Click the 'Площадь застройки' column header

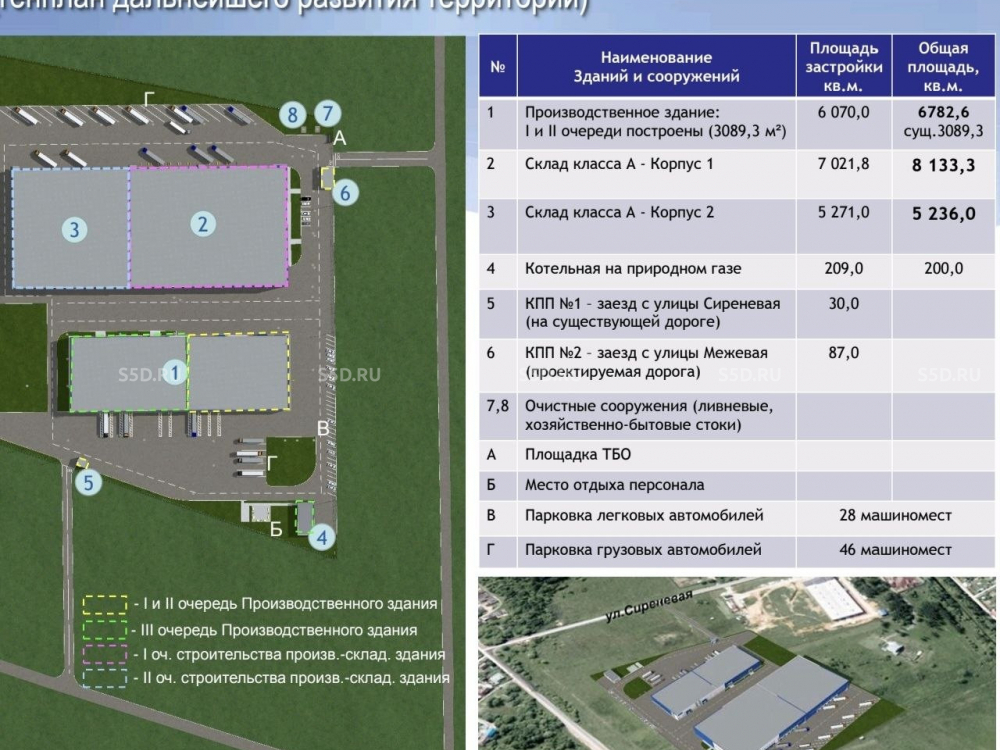click(x=845, y=67)
